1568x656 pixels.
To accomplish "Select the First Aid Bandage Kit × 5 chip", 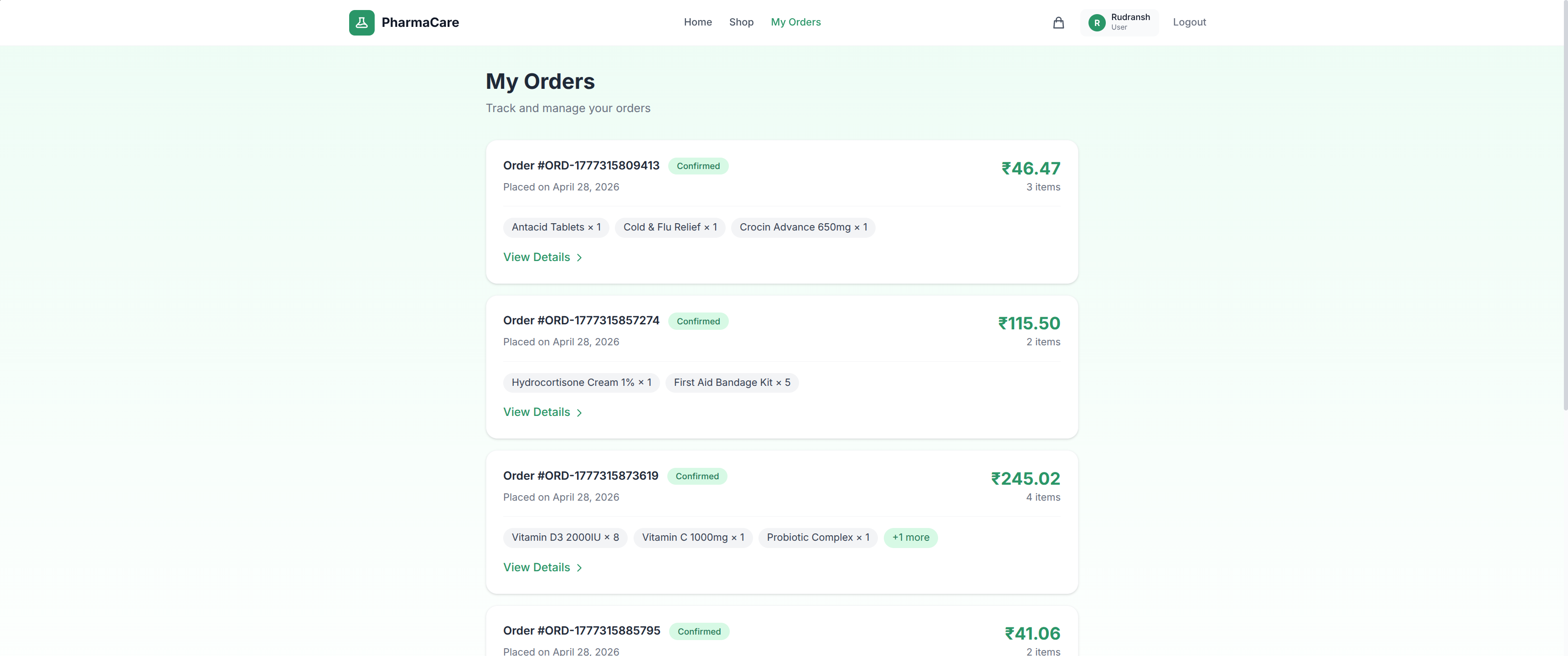I will tap(732, 383).
